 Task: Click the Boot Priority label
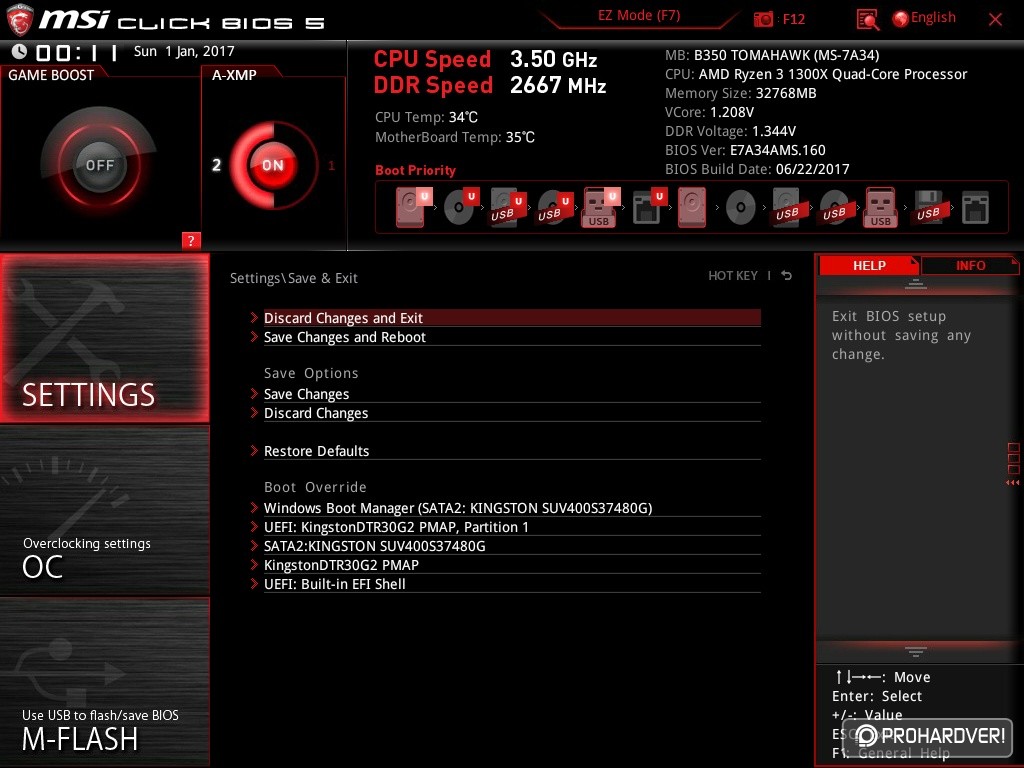415,170
